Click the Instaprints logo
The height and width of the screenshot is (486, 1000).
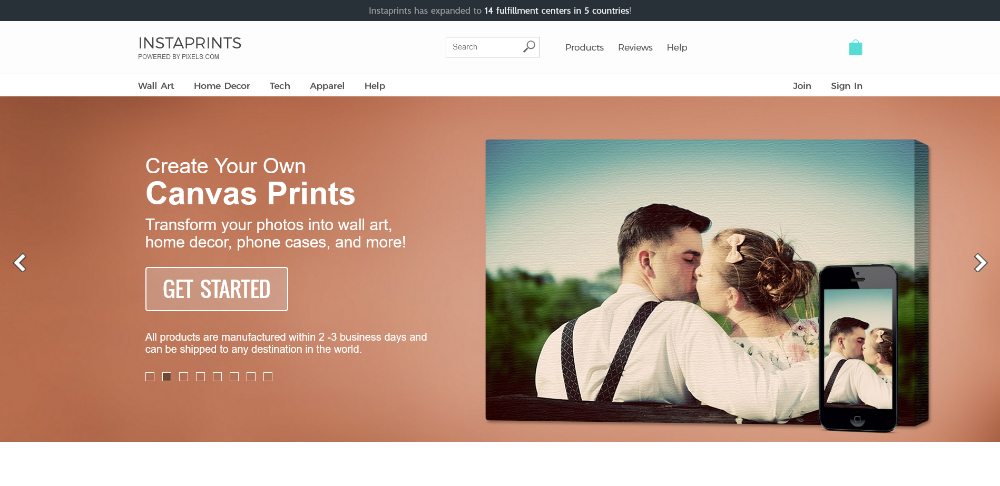pyautogui.click(x=189, y=47)
